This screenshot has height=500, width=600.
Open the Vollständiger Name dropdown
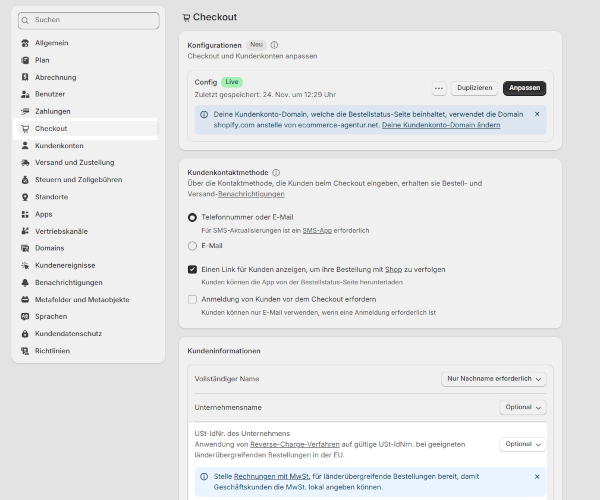coord(494,379)
